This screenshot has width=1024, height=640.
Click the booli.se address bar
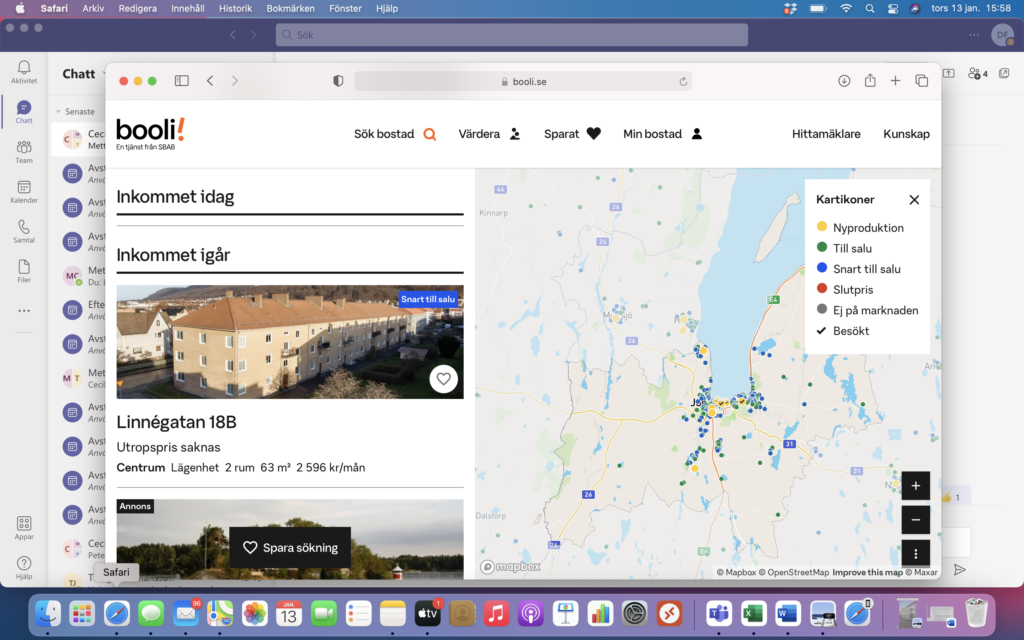point(523,82)
